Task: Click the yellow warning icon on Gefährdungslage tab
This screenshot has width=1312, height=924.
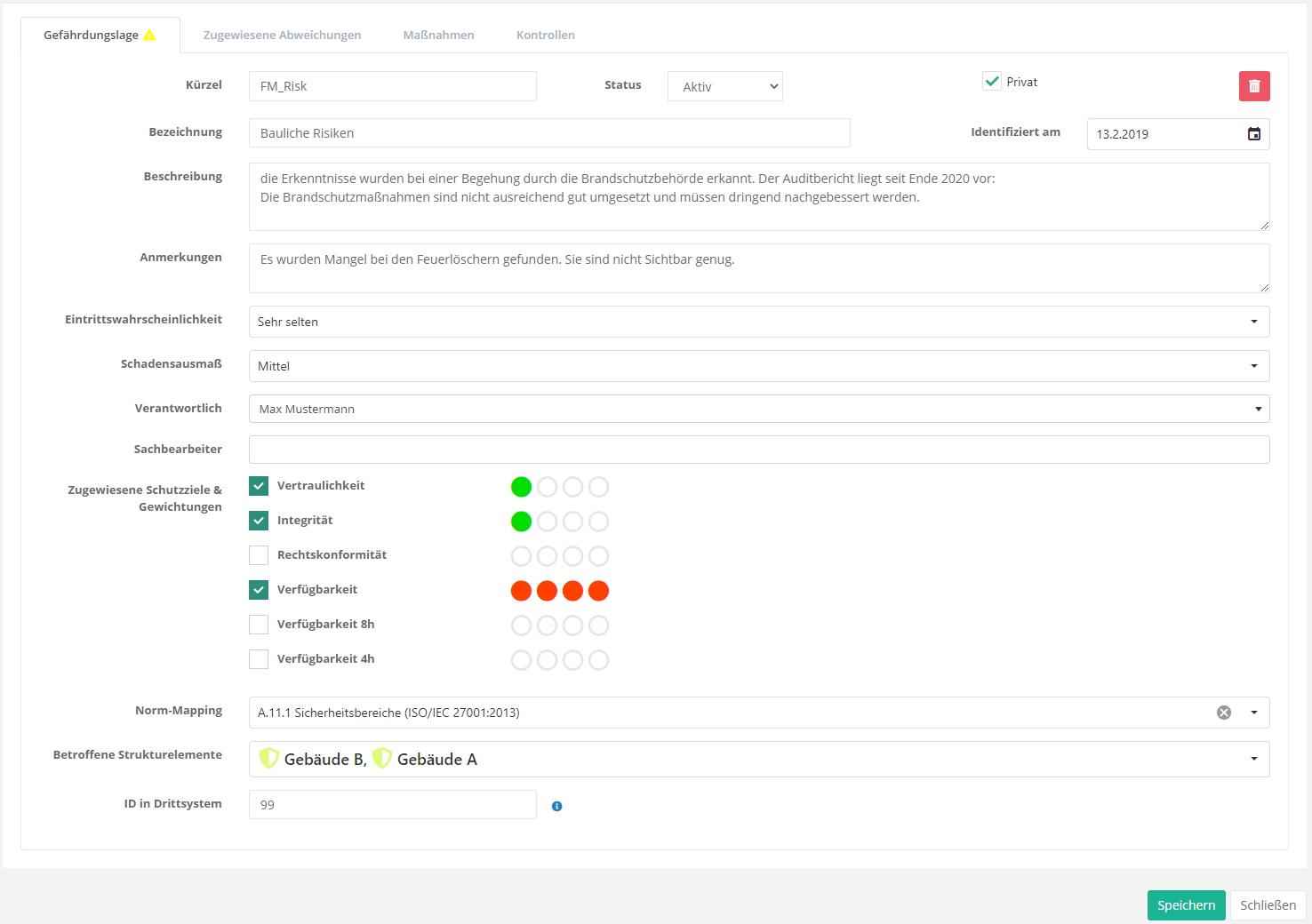Action: pos(149,36)
